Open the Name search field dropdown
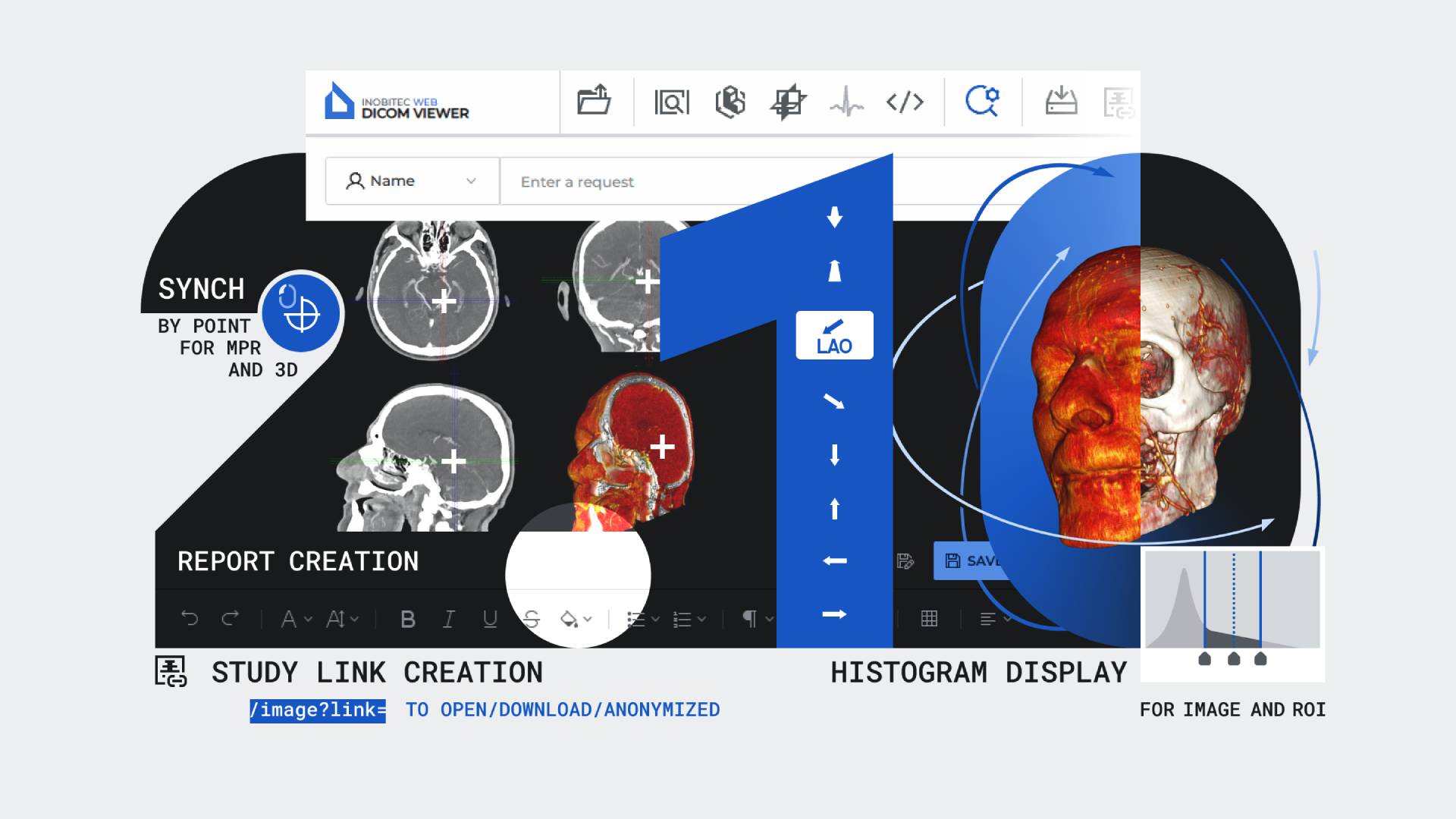This screenshot has width=1456, height=819. pyautogui.click(x=470, y=181)
